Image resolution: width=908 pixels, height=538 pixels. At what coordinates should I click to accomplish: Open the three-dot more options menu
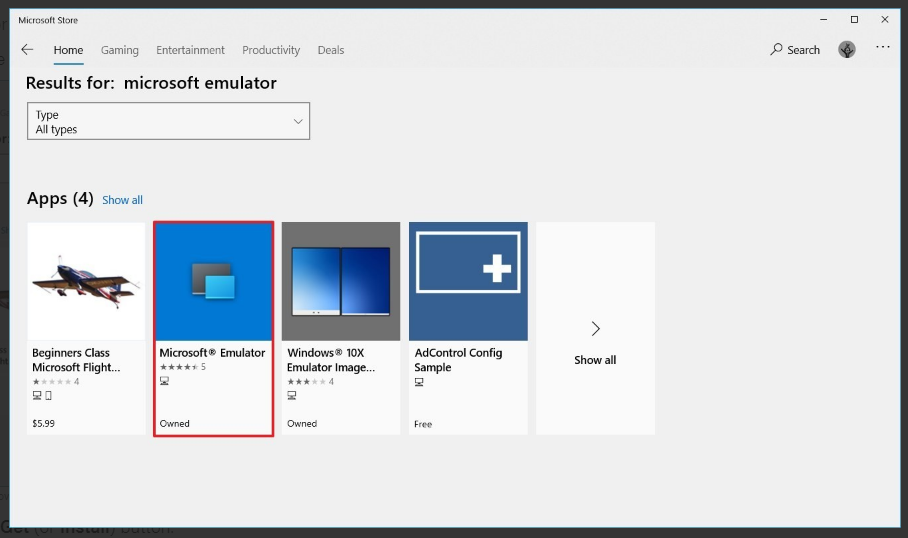[x=882, y=48]
